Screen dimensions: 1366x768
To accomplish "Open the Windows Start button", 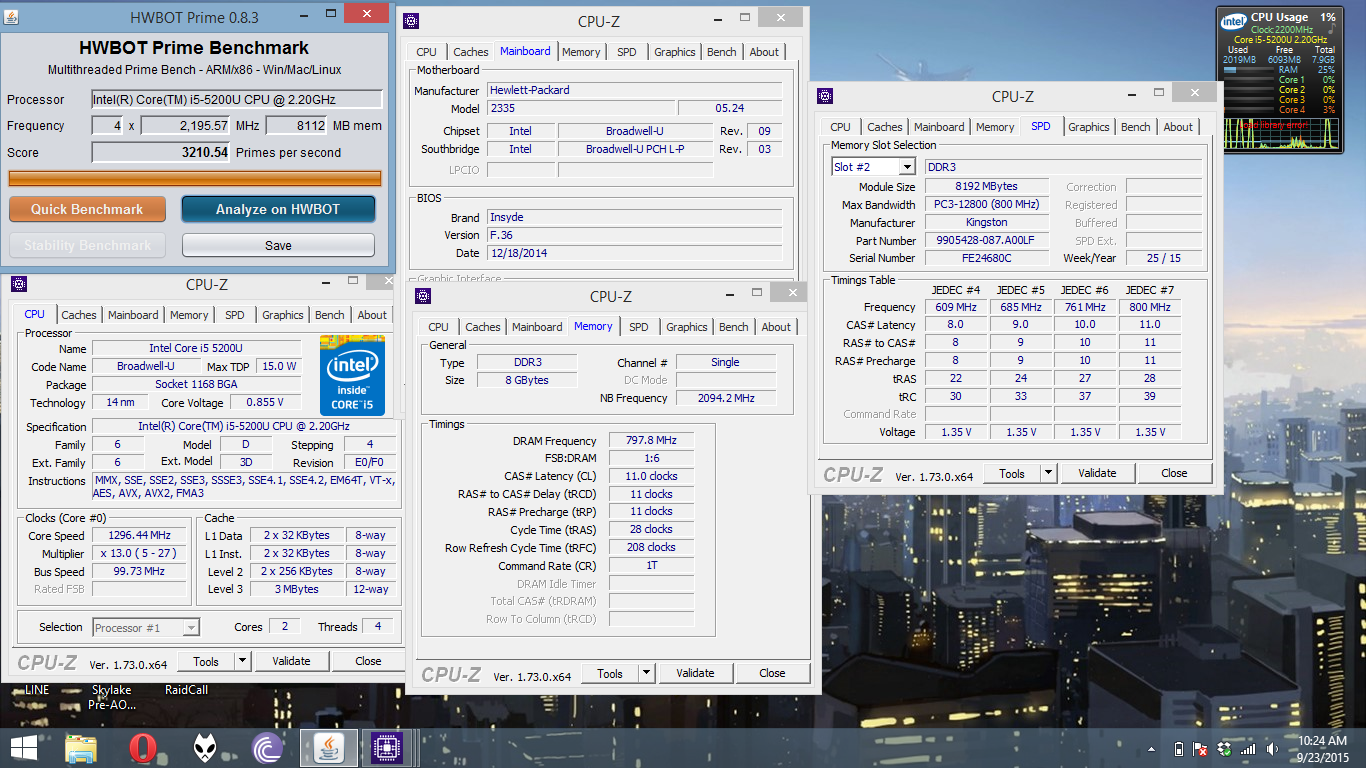I will click(x=23, y=748).
